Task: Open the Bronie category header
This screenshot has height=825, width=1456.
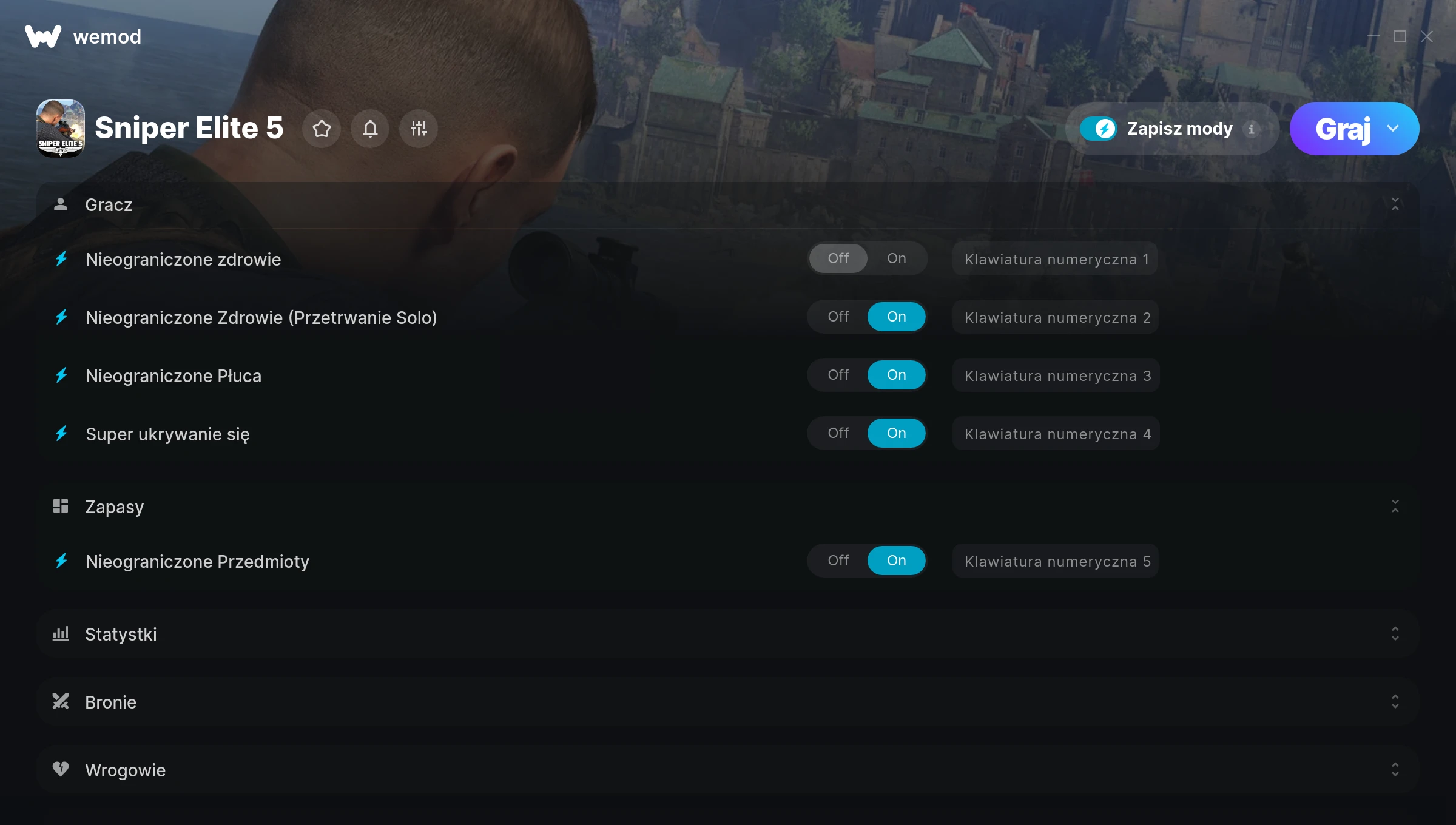Action: [x=728, y=702]
